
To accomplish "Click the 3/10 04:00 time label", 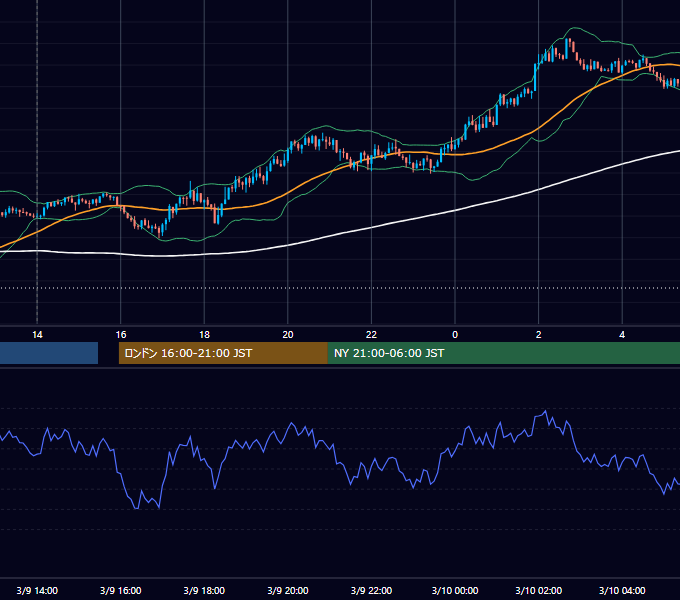I will pyautogui.click(x=622, y=590).
